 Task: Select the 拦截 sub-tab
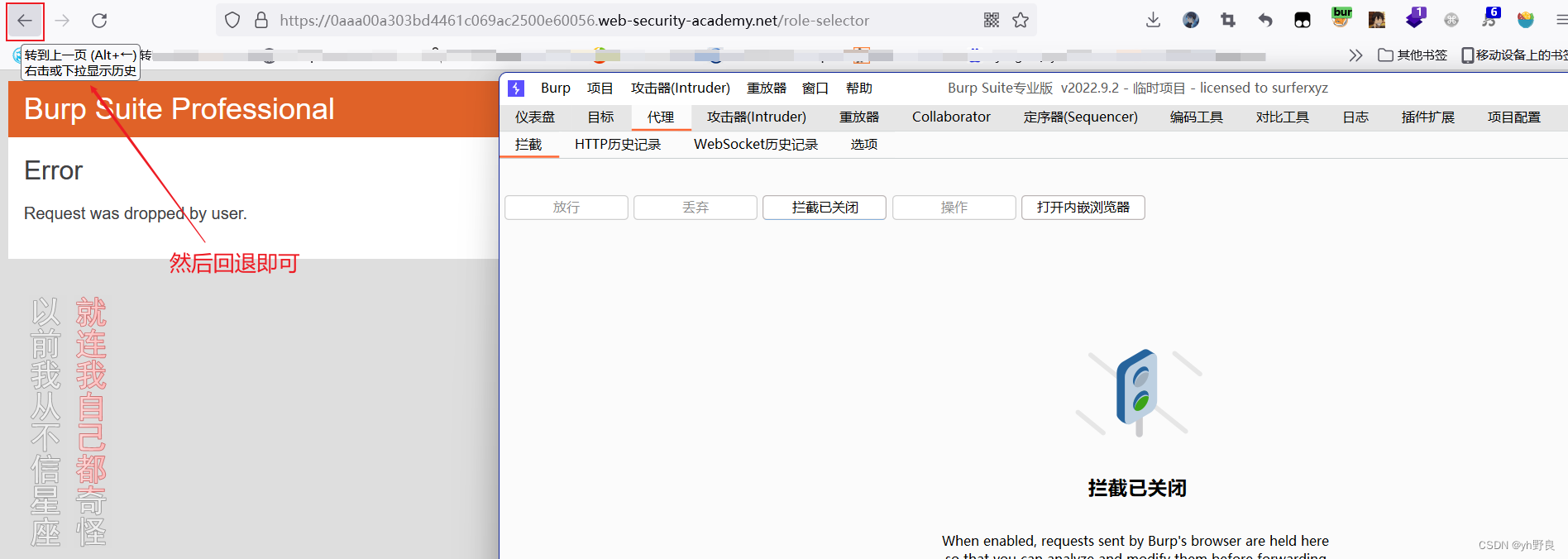click(528, 145)
